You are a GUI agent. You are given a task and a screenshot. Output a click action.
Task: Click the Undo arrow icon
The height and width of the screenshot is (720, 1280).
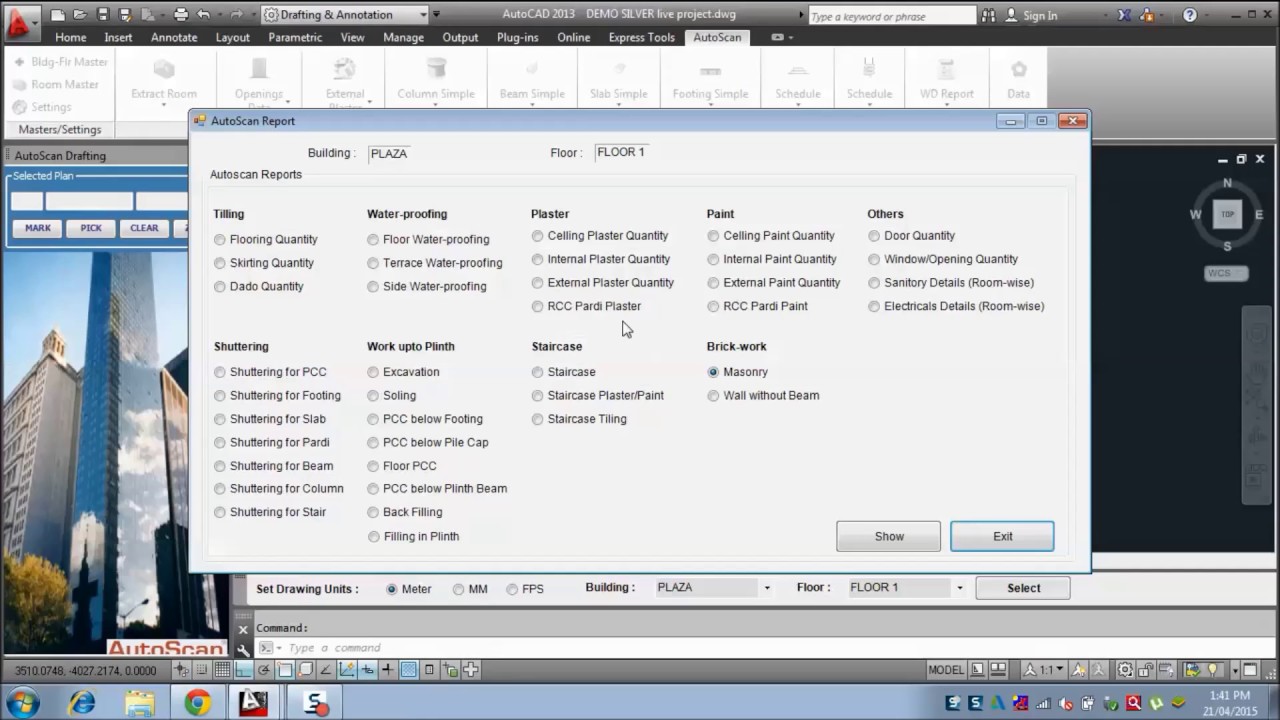(x=204, y=15)
